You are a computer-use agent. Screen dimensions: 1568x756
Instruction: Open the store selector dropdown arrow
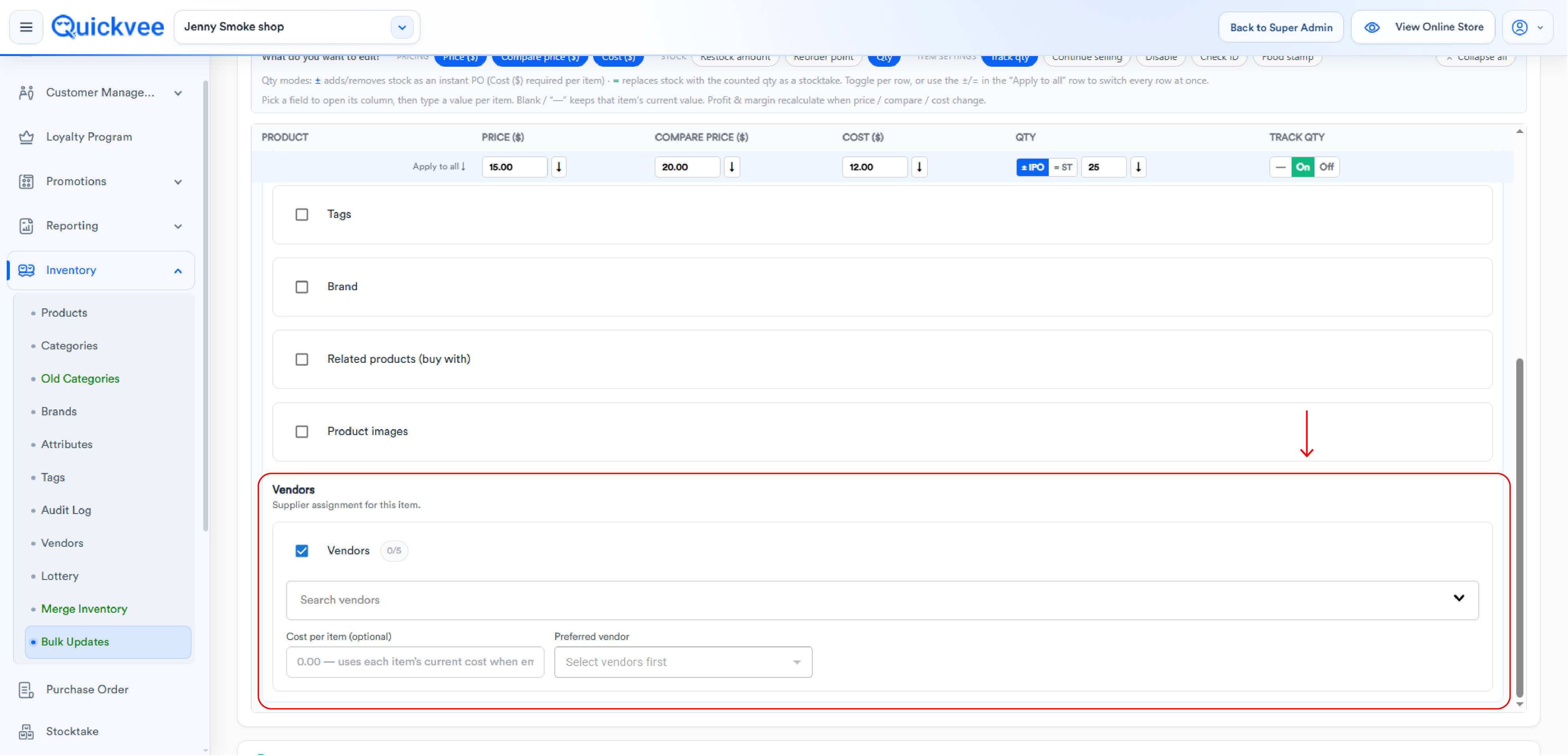point(402,27)
